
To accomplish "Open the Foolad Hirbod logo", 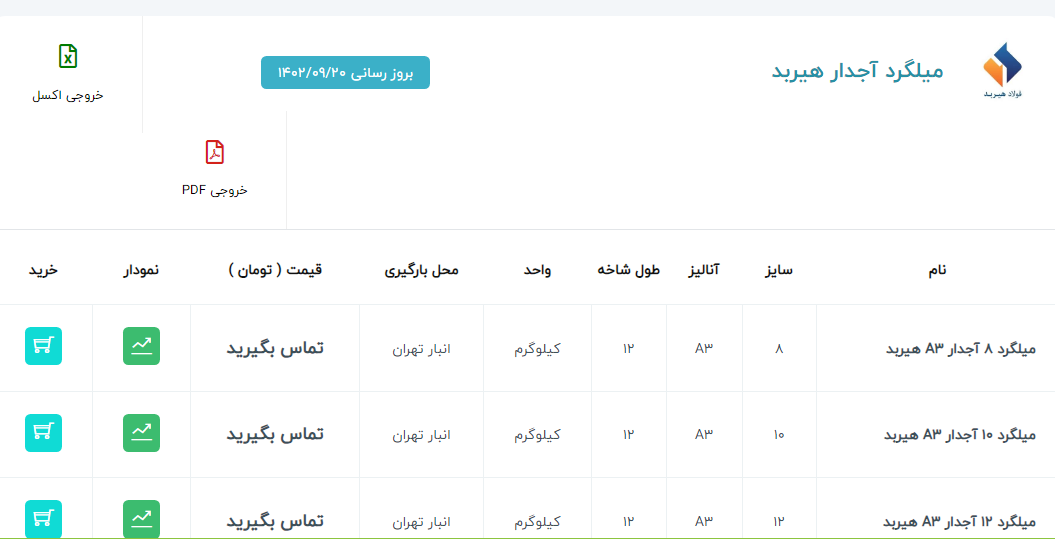I will [x=1002, y=70].
